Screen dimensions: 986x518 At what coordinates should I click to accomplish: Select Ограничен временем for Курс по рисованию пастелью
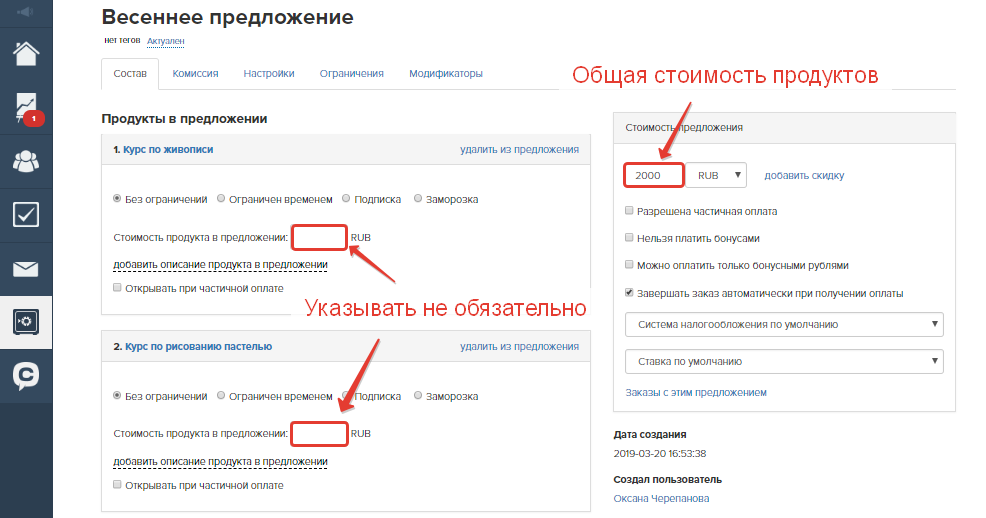[x=221, y=395]
